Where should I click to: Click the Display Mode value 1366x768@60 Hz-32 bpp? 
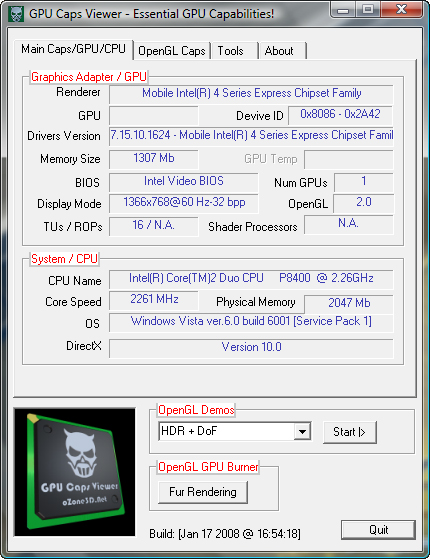point(184,203)
